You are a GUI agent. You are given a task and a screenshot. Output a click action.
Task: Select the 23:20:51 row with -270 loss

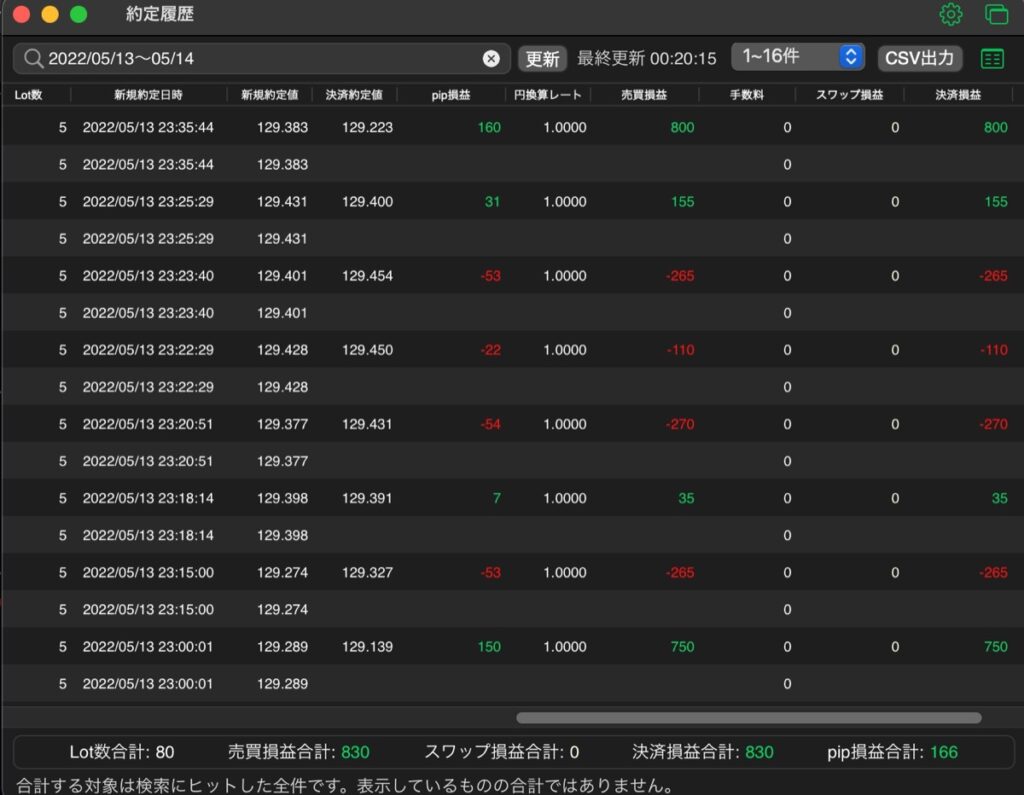tap(512, 424)
